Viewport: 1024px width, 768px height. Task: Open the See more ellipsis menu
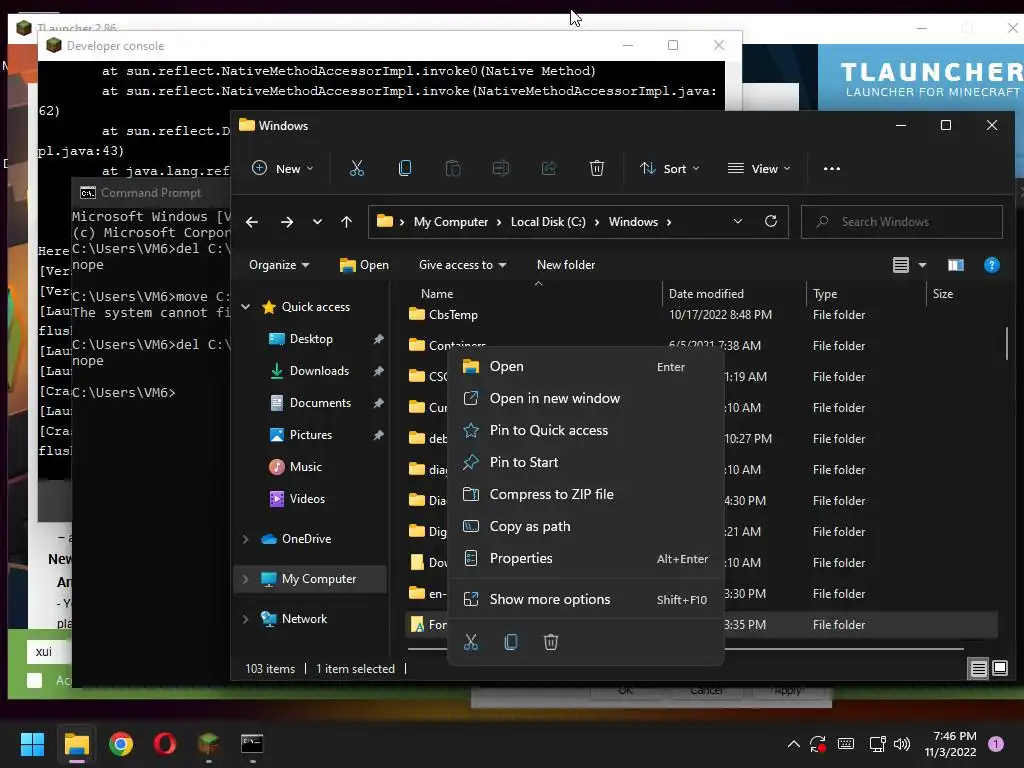pyautogui.click(x=831, y=168)
